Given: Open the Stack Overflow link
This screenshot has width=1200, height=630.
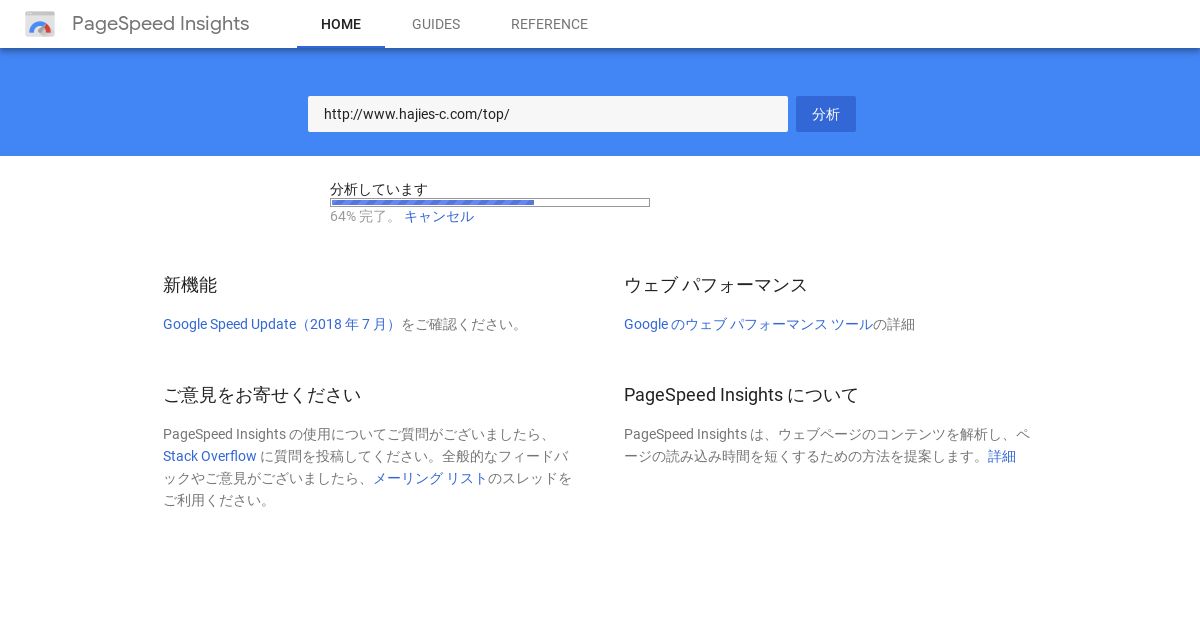Looking at the screenshot, I should click(210, 456).
